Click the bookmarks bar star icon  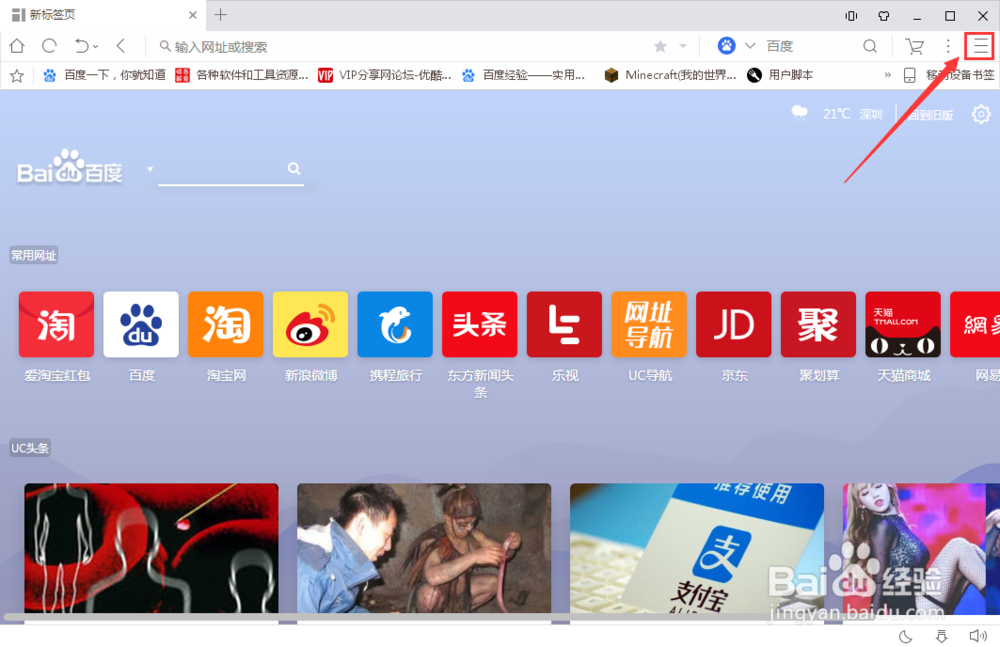tap(17, 76)
